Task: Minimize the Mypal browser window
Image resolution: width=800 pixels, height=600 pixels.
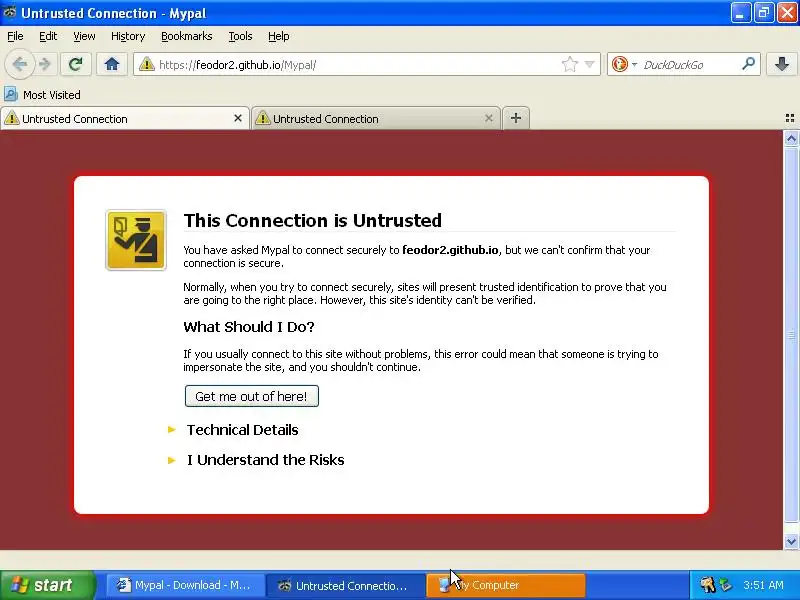Action: (741, 13)
